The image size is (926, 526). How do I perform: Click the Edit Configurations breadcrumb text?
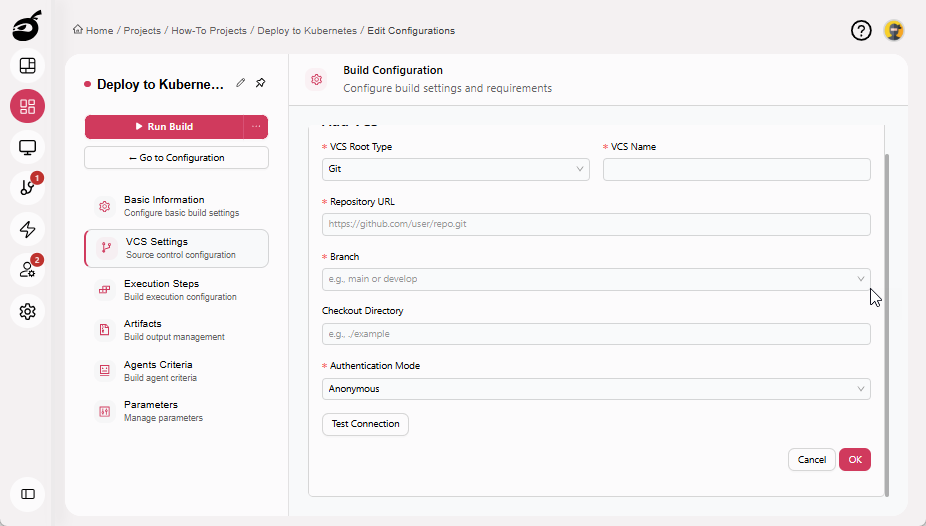point(411,30)
